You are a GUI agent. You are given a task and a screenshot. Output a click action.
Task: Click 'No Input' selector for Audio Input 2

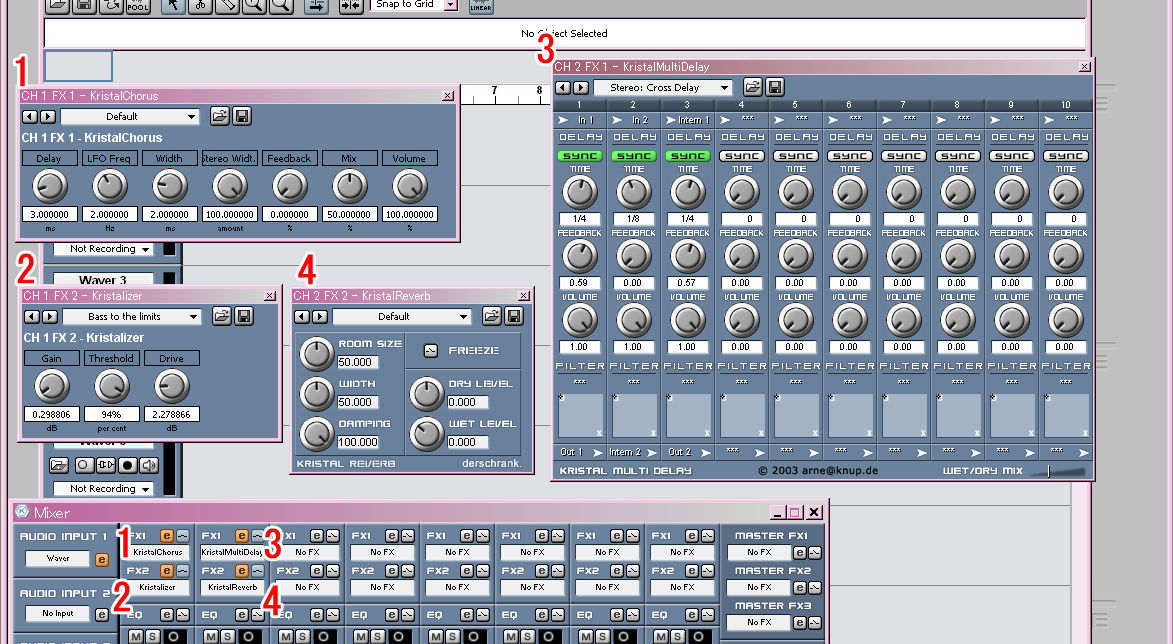click(58, 613)
